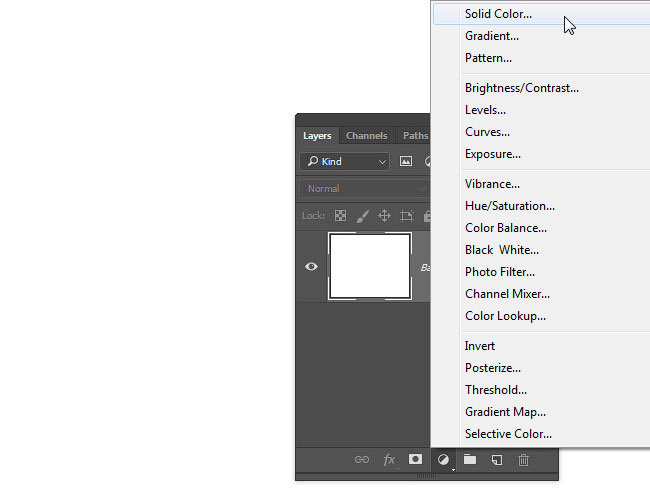
Task: Choose Solid Color from the adjustment menu
Action: (x=541, y=14)
